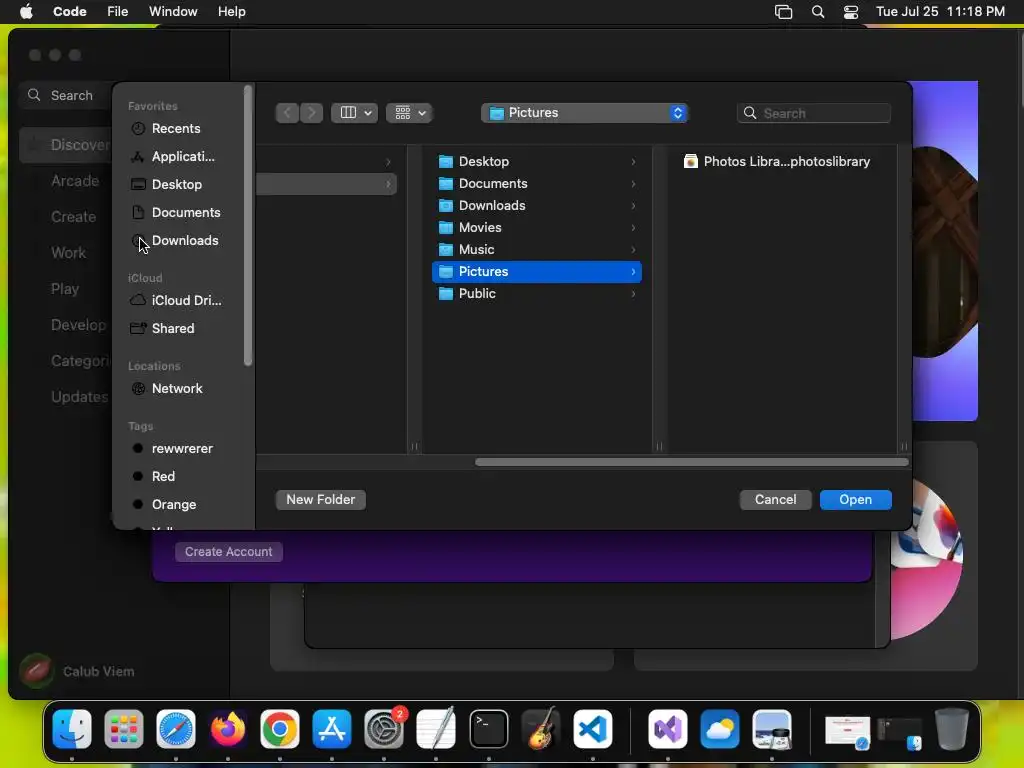This screenshot has height=768, width=1024.
Task: Open Spotlight search in menu bar
Action: (x=818, y=12)
